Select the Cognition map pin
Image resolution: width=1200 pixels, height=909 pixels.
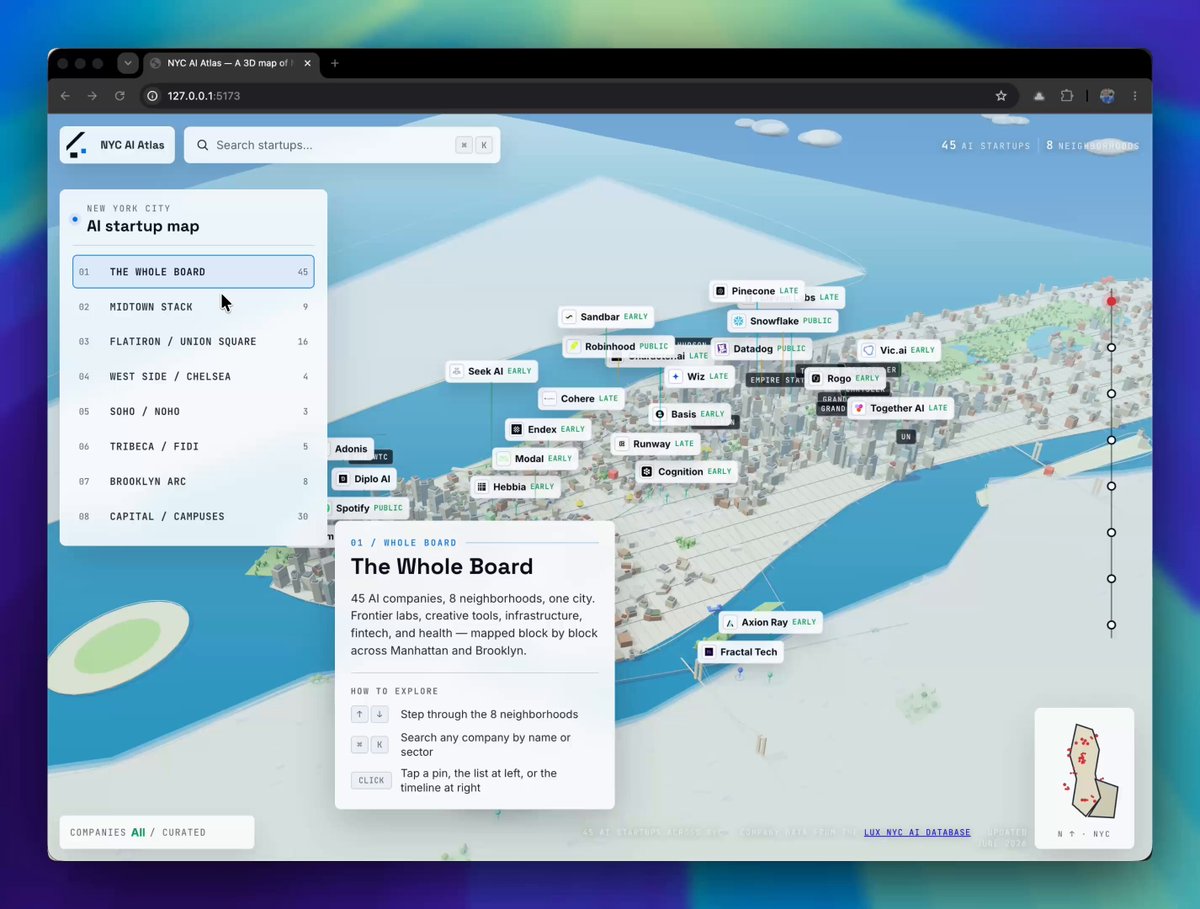click(686, 471)
